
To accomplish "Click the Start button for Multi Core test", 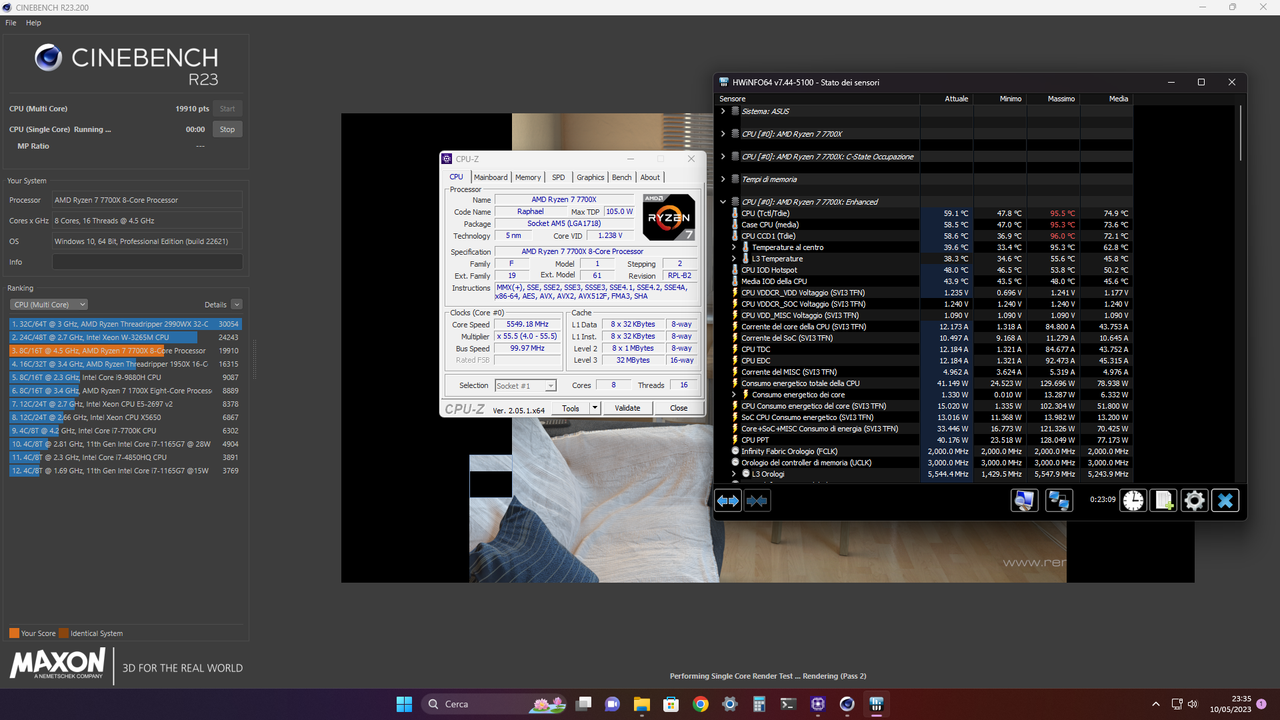I will [227, 108].
